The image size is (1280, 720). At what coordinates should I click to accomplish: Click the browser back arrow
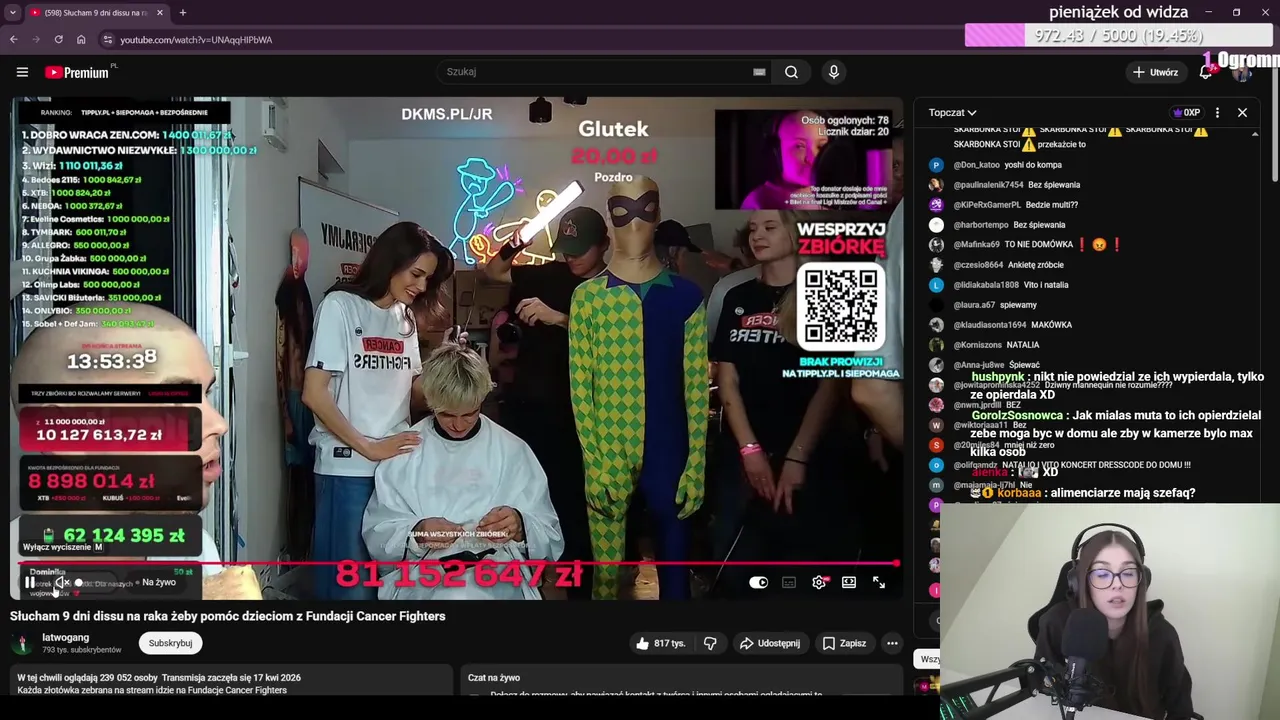tap(13, 39)
